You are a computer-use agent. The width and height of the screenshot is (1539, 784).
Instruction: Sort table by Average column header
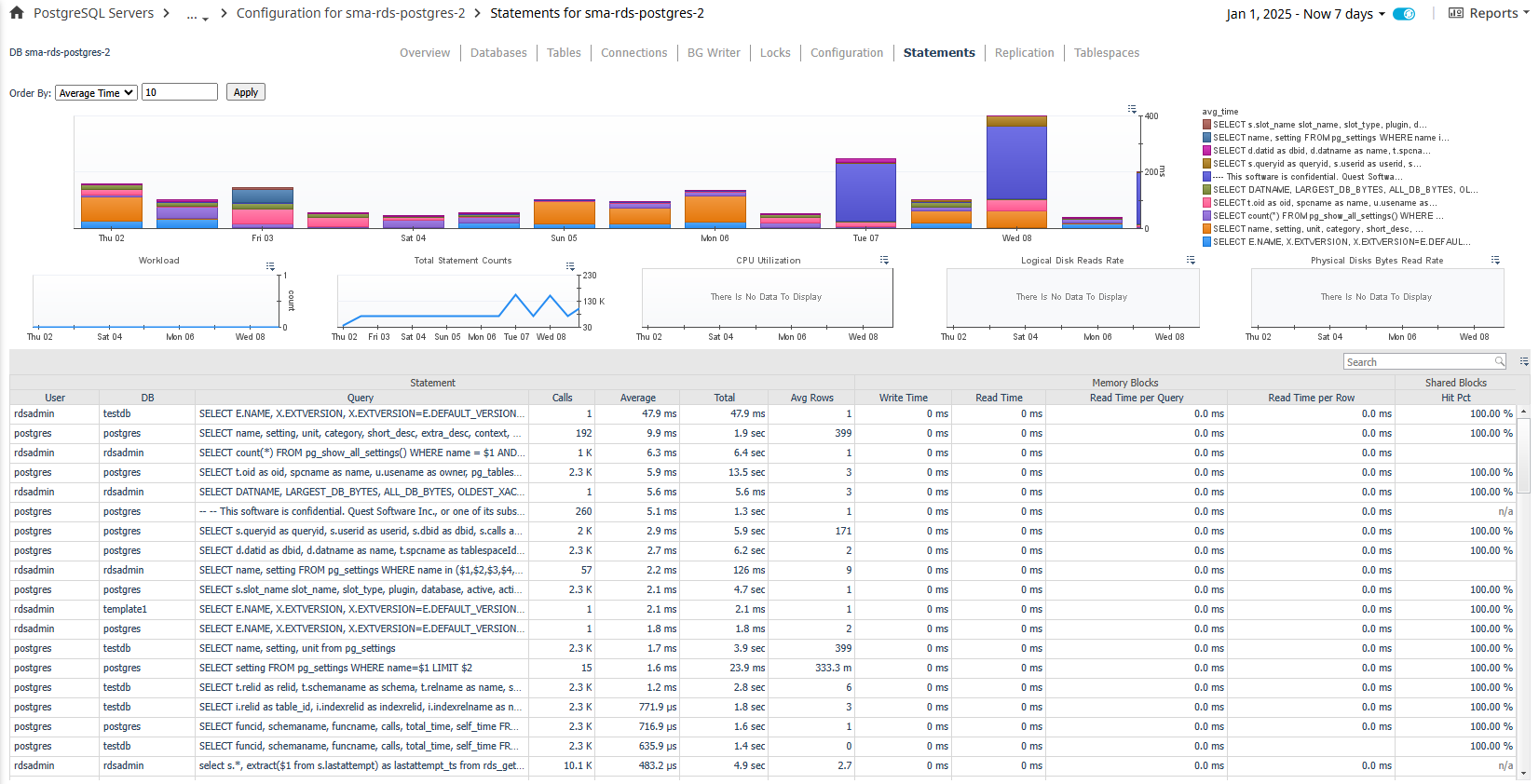point(638,398)
